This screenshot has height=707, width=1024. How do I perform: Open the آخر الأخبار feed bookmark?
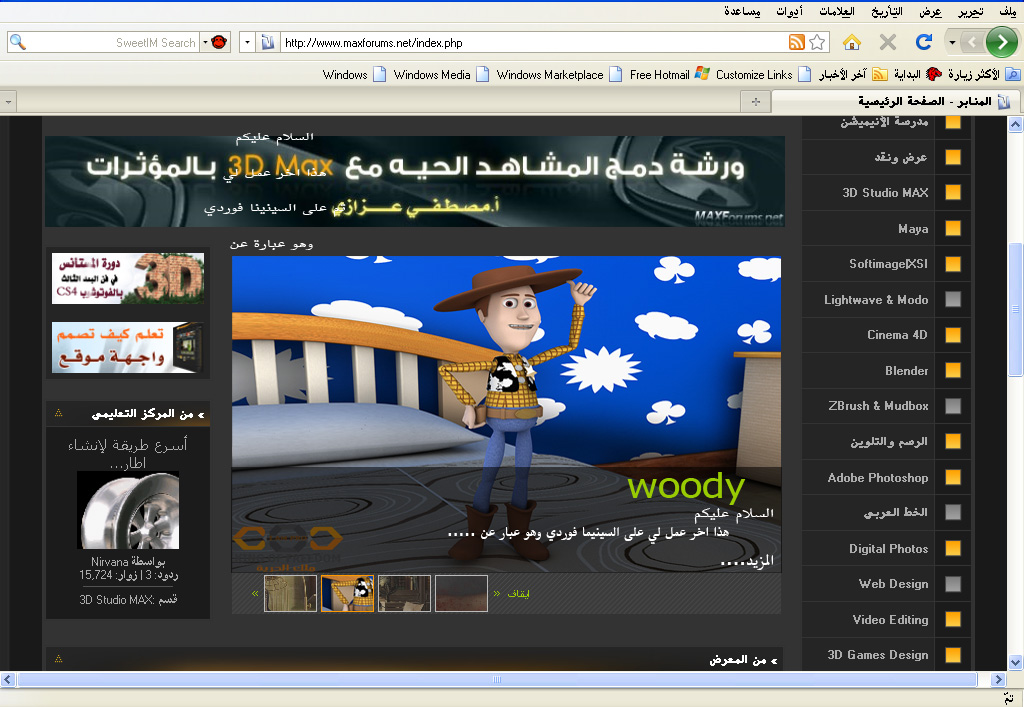(x=853, y=74)
